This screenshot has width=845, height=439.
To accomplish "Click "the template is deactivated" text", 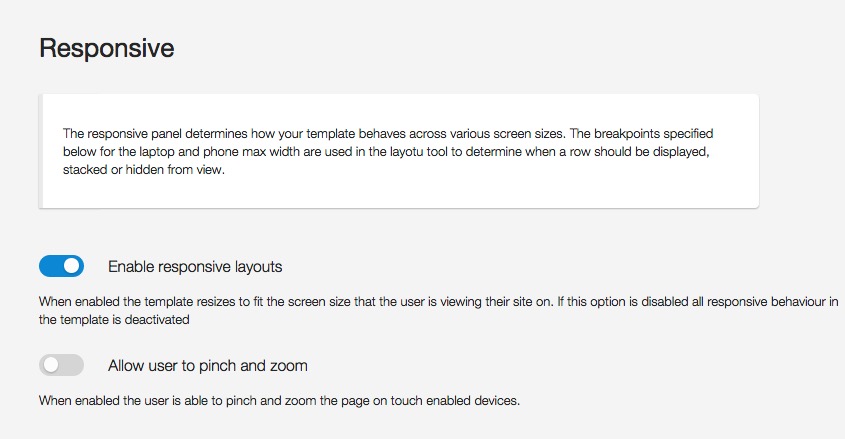I will pos(114,320).
